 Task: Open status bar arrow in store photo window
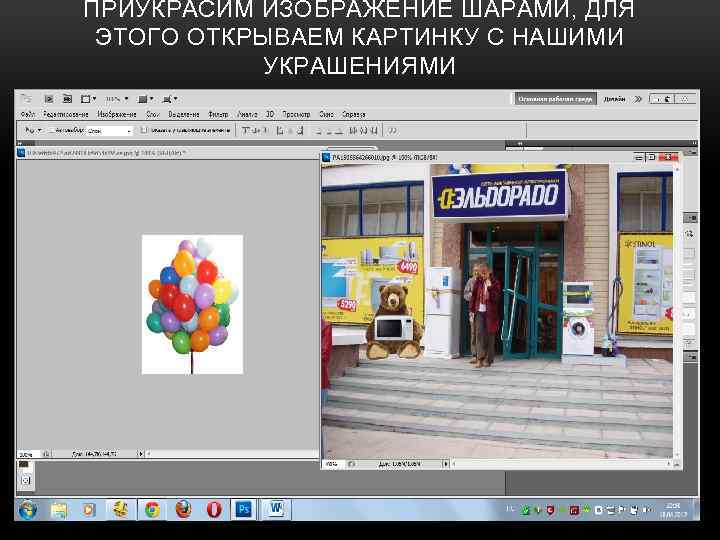point(445,464)
